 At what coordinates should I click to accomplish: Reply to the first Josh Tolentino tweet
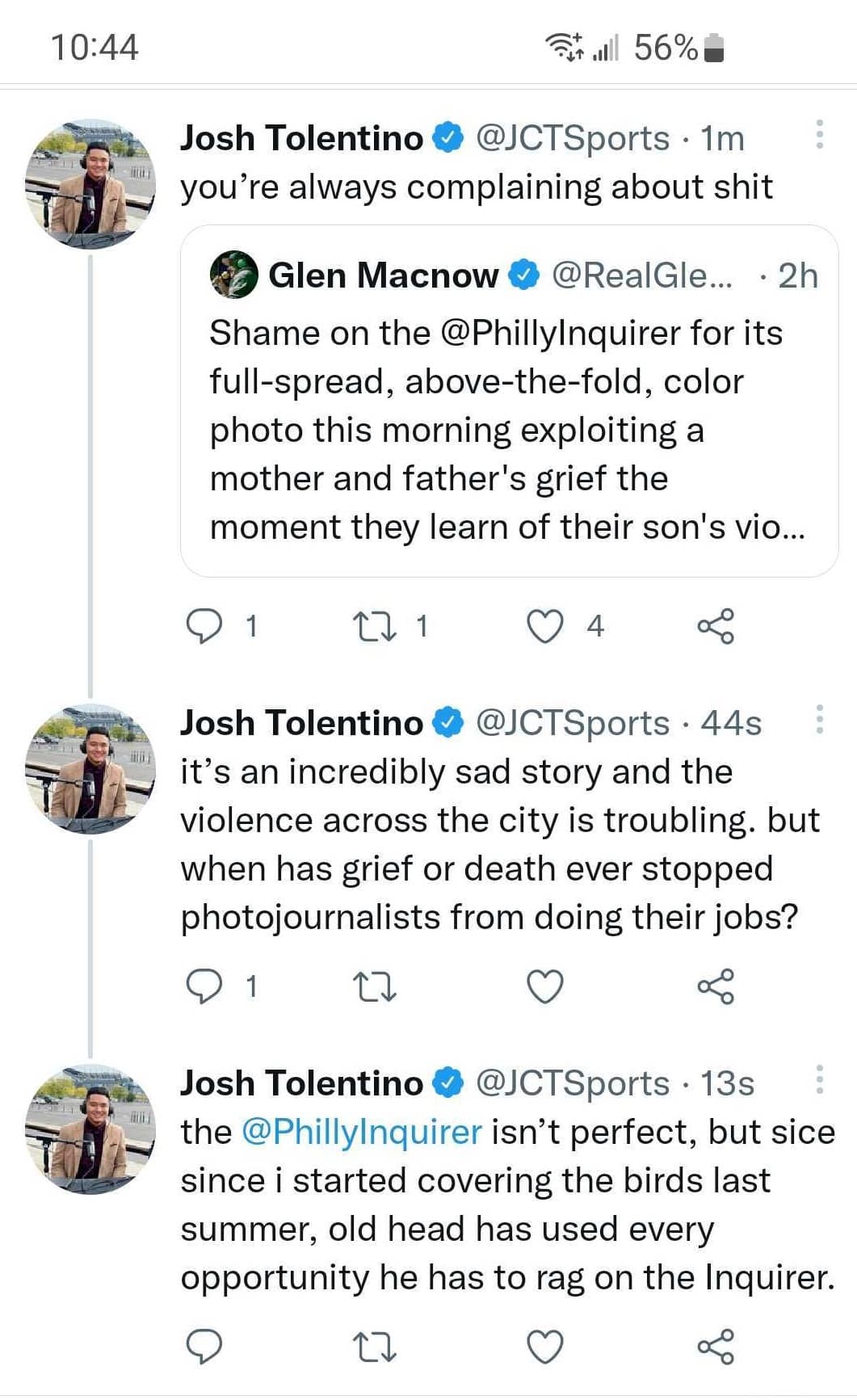tap(204, 626)
